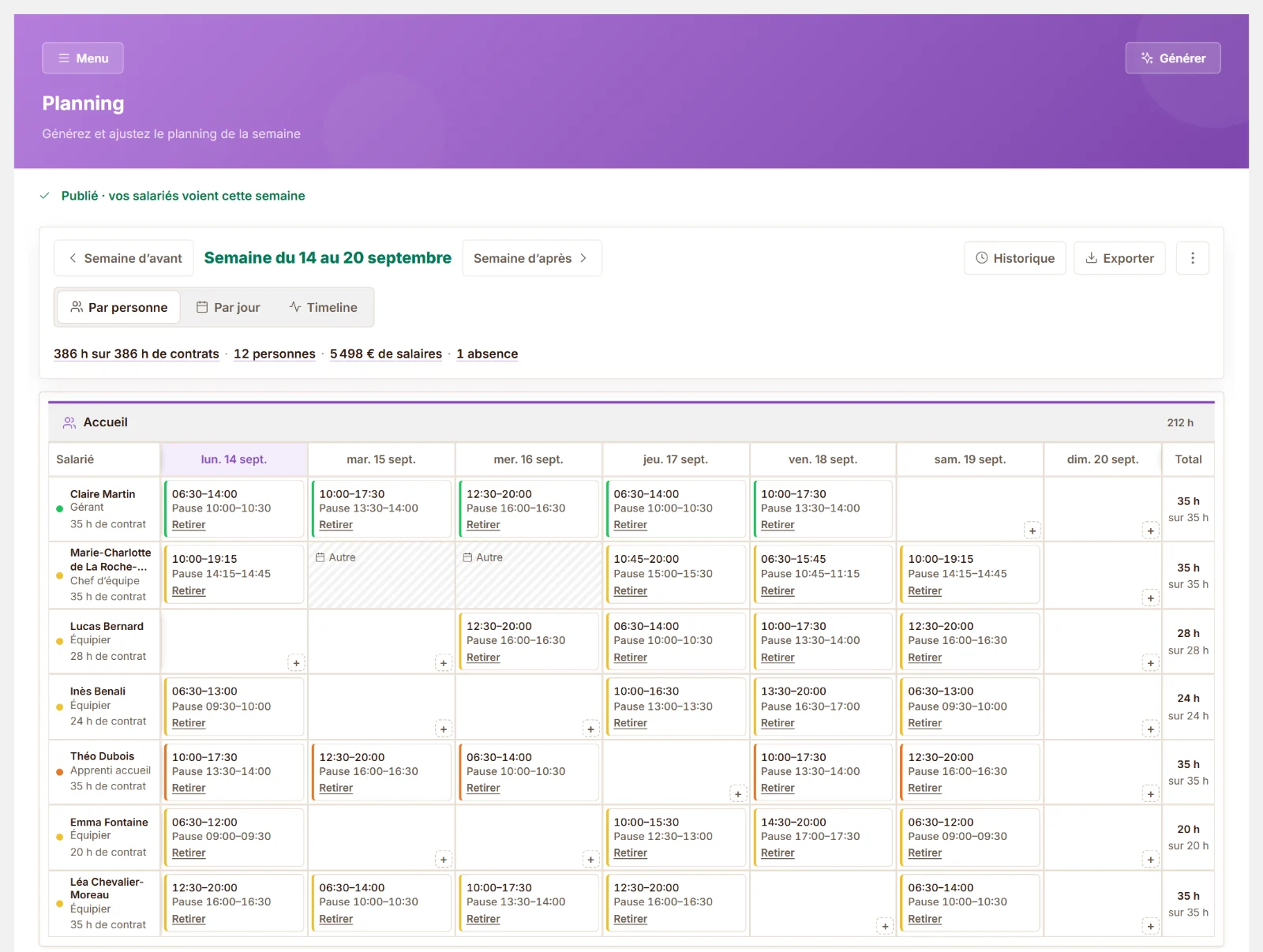Viewport: 1263px width, 952px height.
Task: Switch to Timeline view tab
Action: 323,307
